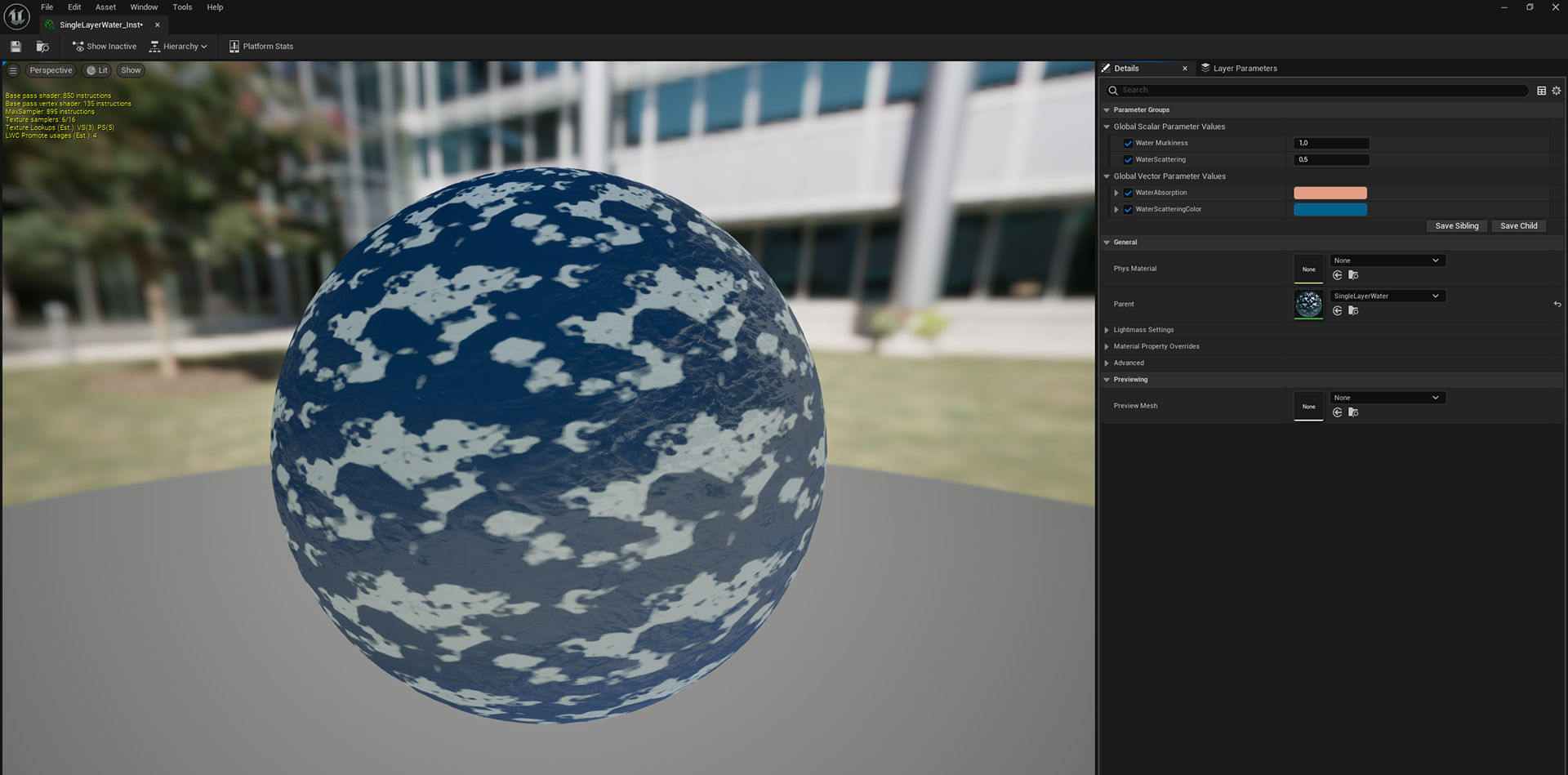
Task: Open viewport hamburger options menu
Action: [13, 70]
